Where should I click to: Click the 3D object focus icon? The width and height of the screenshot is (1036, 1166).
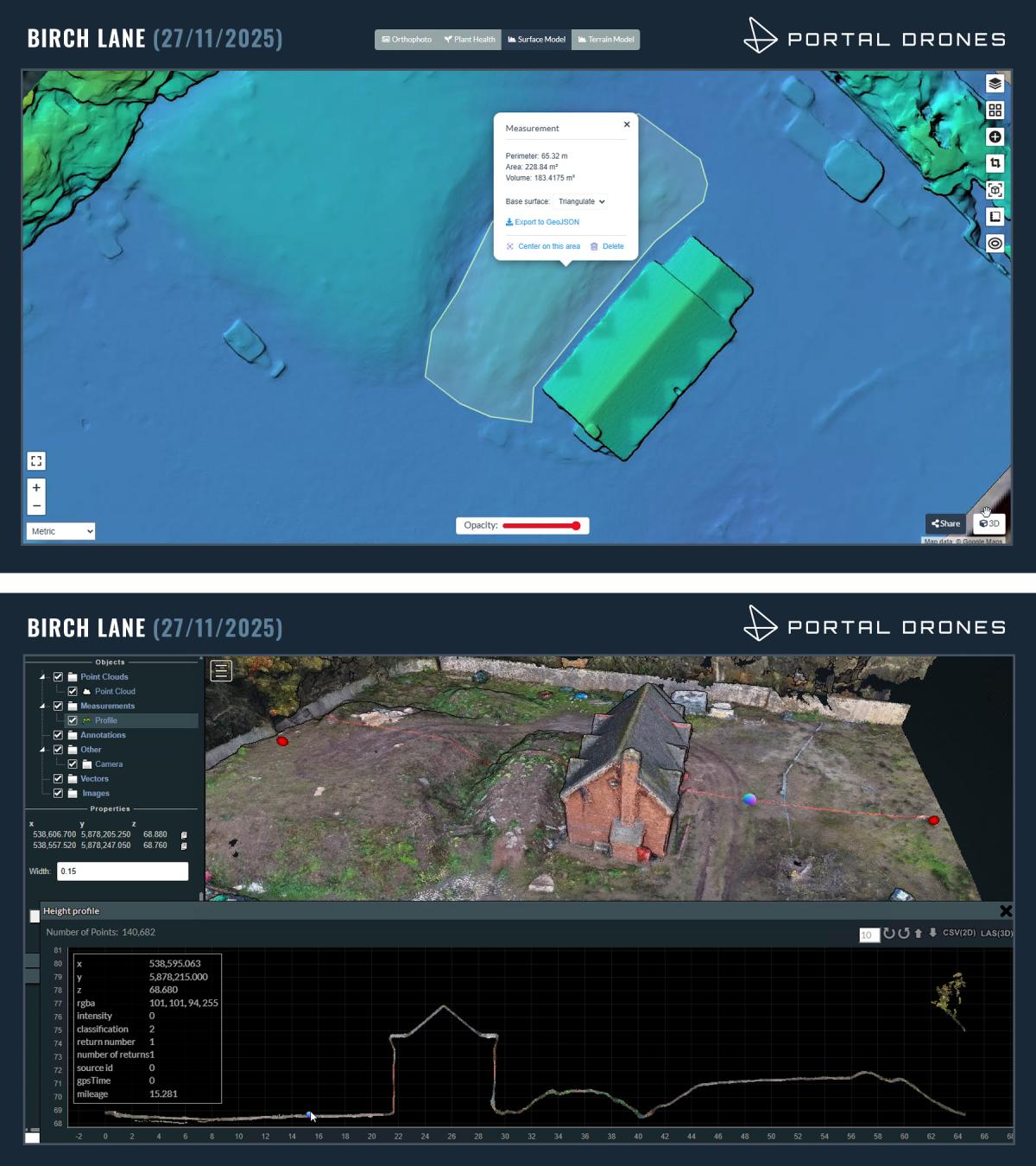coord(995,189)
